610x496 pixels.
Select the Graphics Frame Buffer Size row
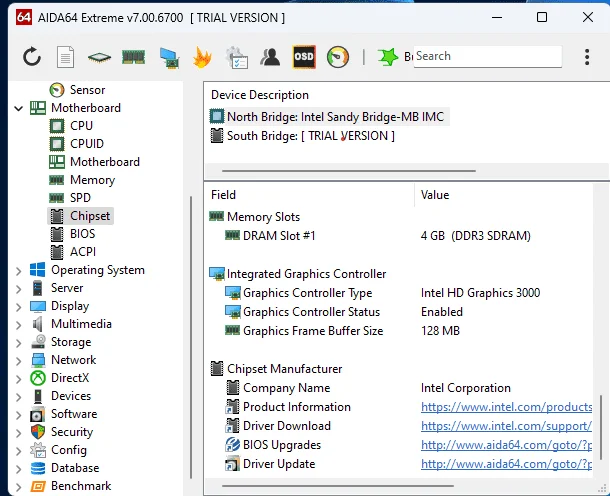401,331
